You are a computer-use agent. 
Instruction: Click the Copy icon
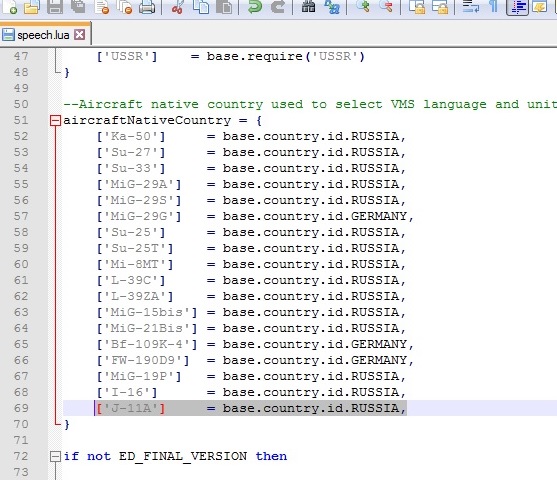(x=201, y=6)
